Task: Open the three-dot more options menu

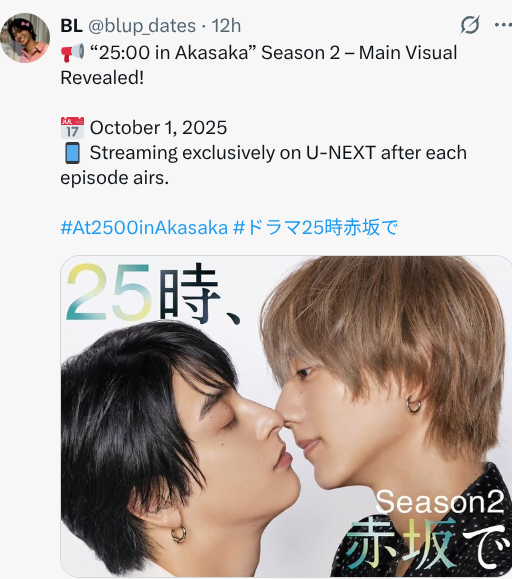Action: pyautogui.click(x=503, y=25)
